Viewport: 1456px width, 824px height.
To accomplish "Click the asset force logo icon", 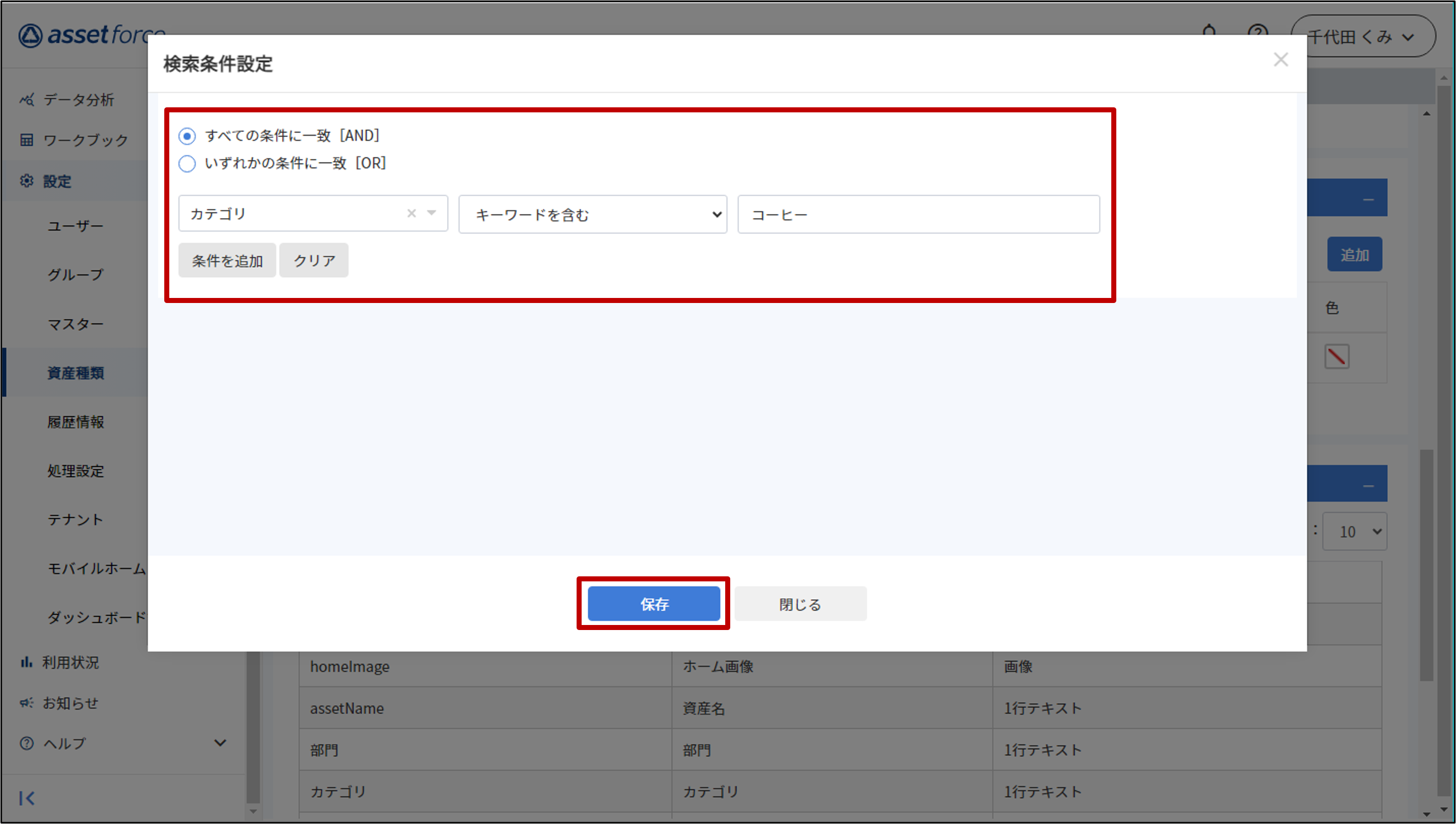I will [x=30, y=35].
